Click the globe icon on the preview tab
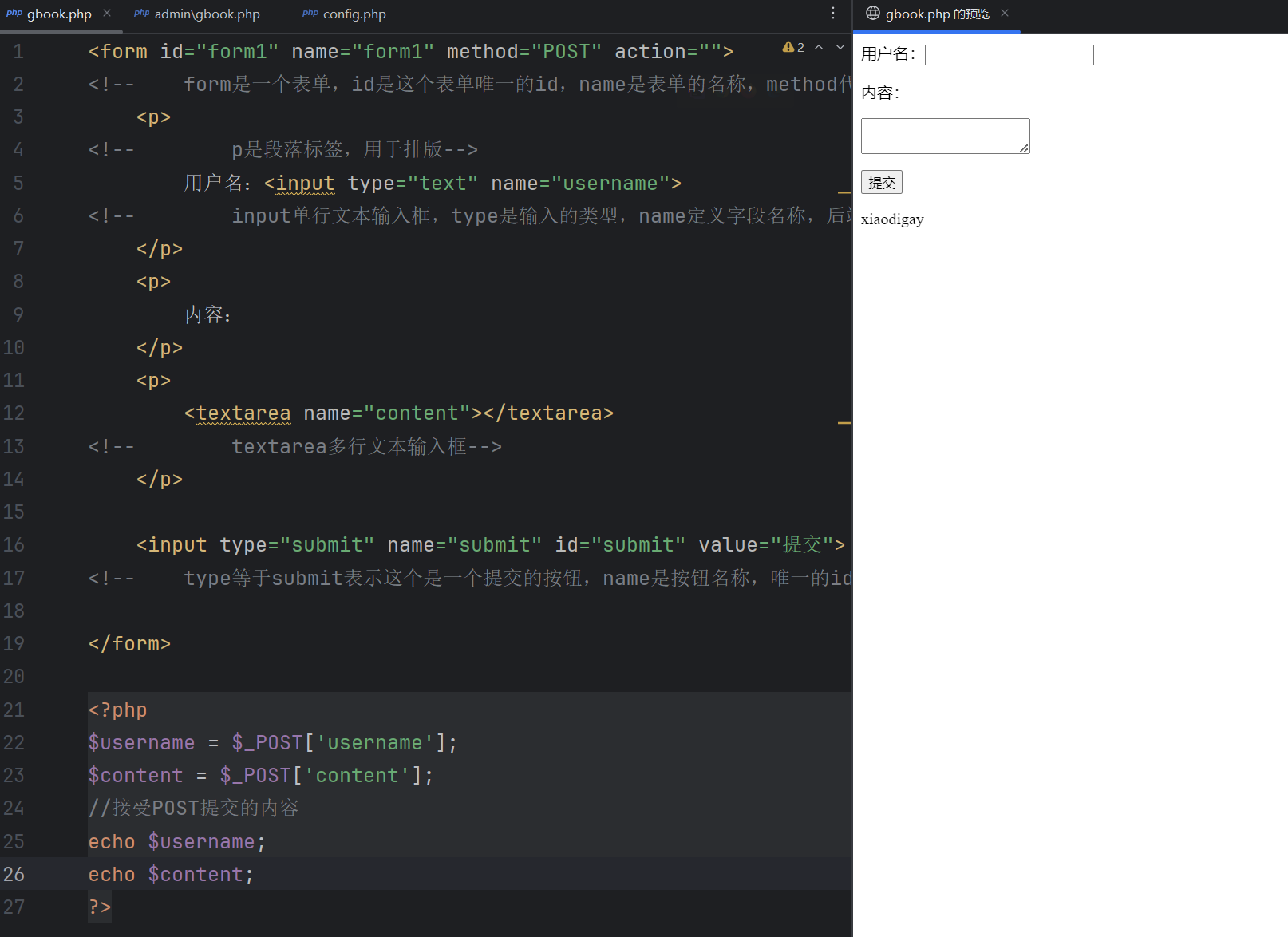This screenshot has height=937, width=1288. pos(872,13)
